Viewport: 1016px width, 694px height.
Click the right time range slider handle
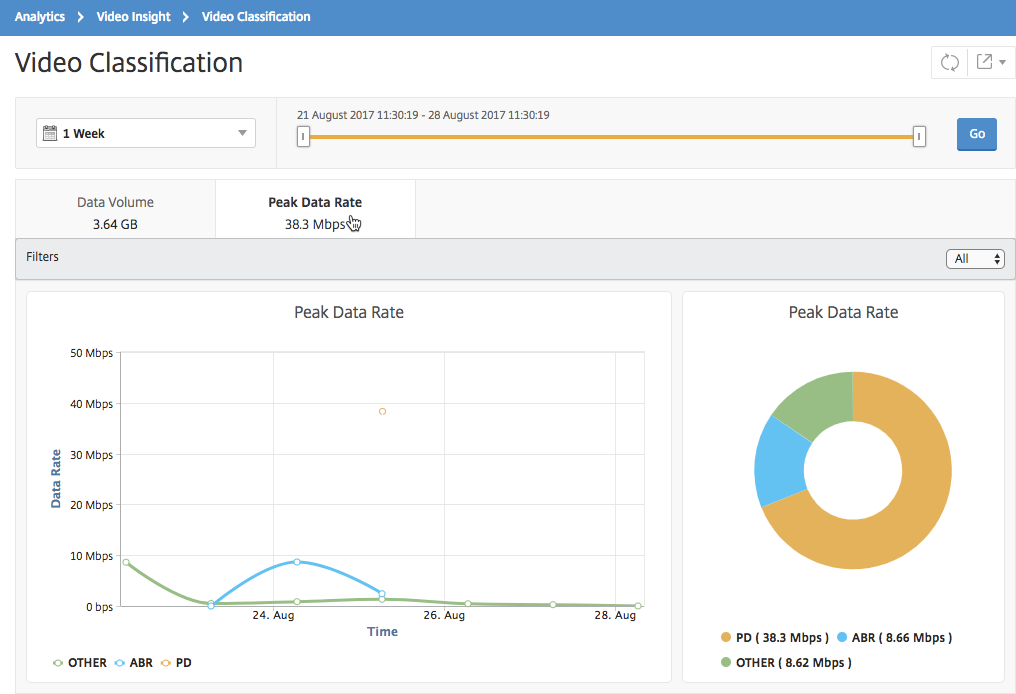(919, 137)
